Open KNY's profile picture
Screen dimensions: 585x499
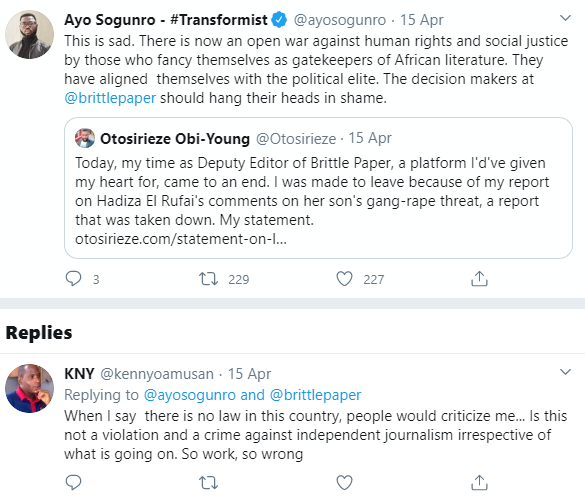pos(29,389)
